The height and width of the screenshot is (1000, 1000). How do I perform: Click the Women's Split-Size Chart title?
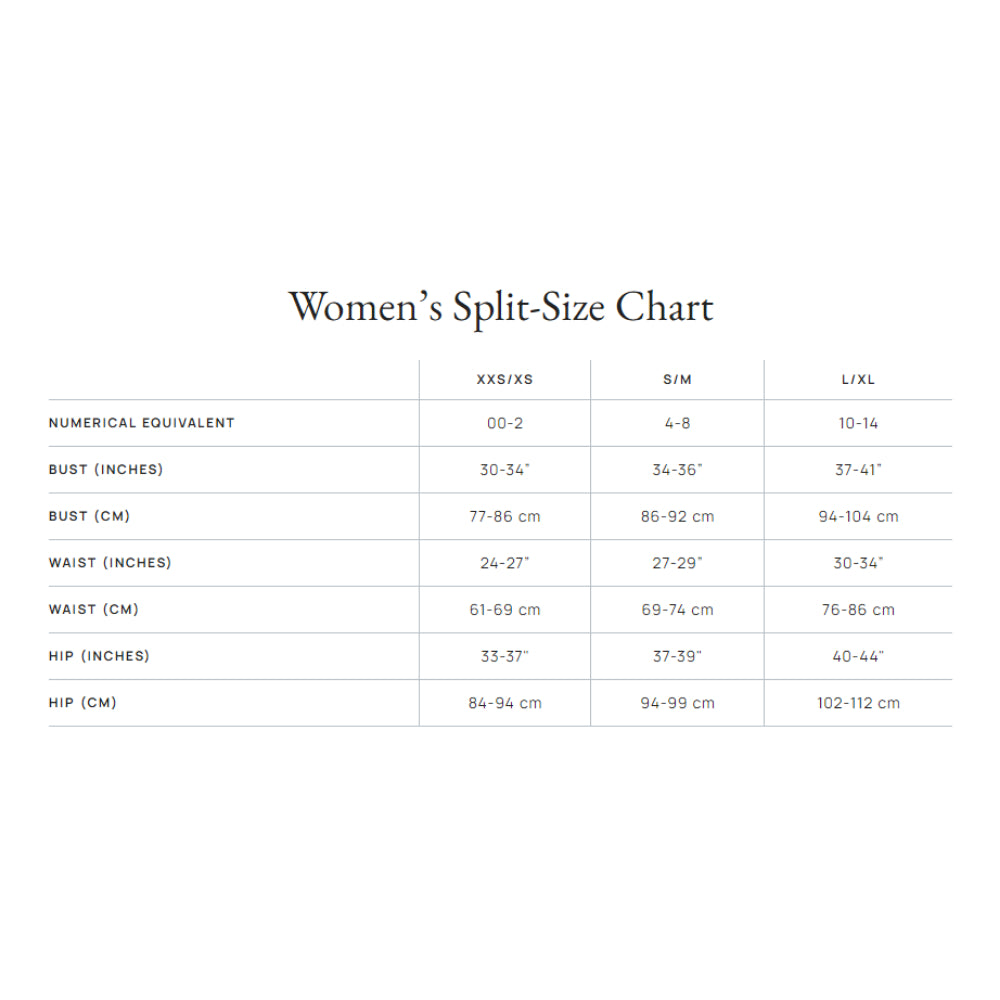(501, 307)
